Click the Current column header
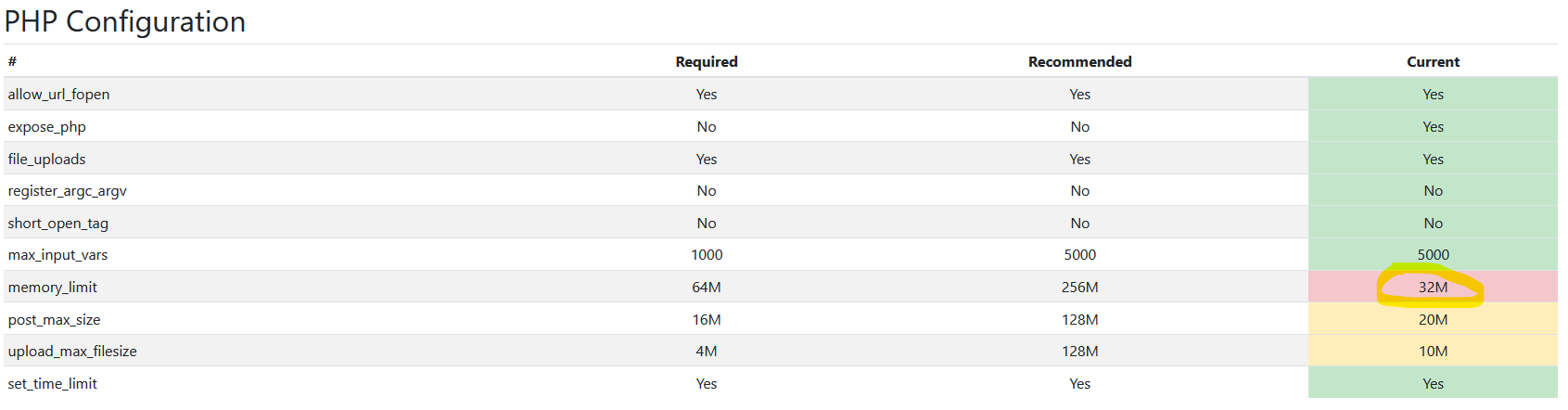The width and height of the screenshot is (1568, 410). (1433, 62)
